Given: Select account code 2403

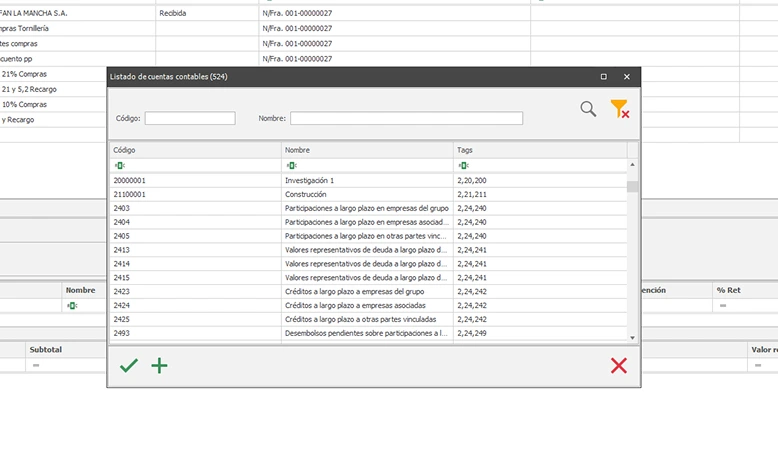Looking at the screenshot, I should [x=122, y=208].
